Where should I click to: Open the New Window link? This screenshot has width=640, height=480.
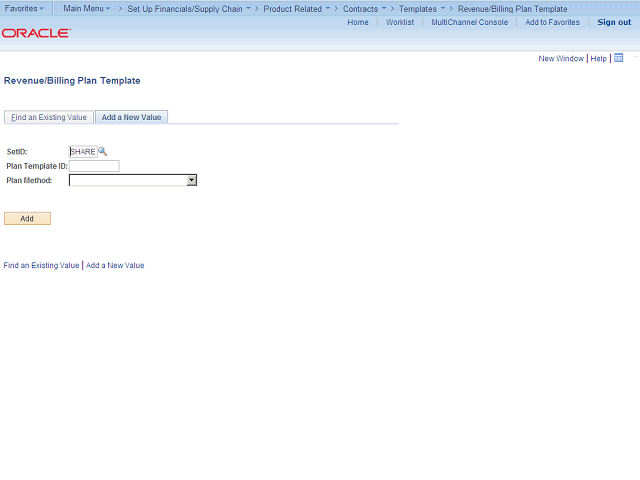pos(561,58)
